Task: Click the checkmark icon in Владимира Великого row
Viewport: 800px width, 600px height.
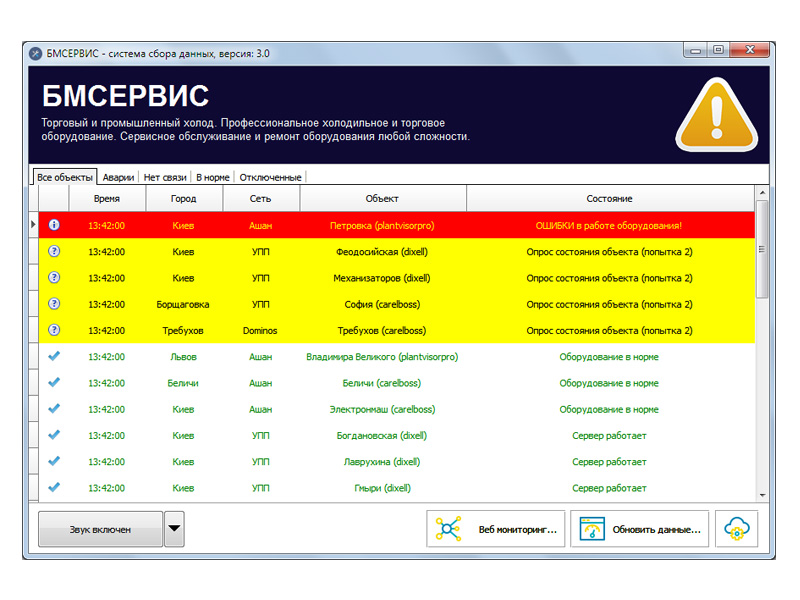Action: 54,356
